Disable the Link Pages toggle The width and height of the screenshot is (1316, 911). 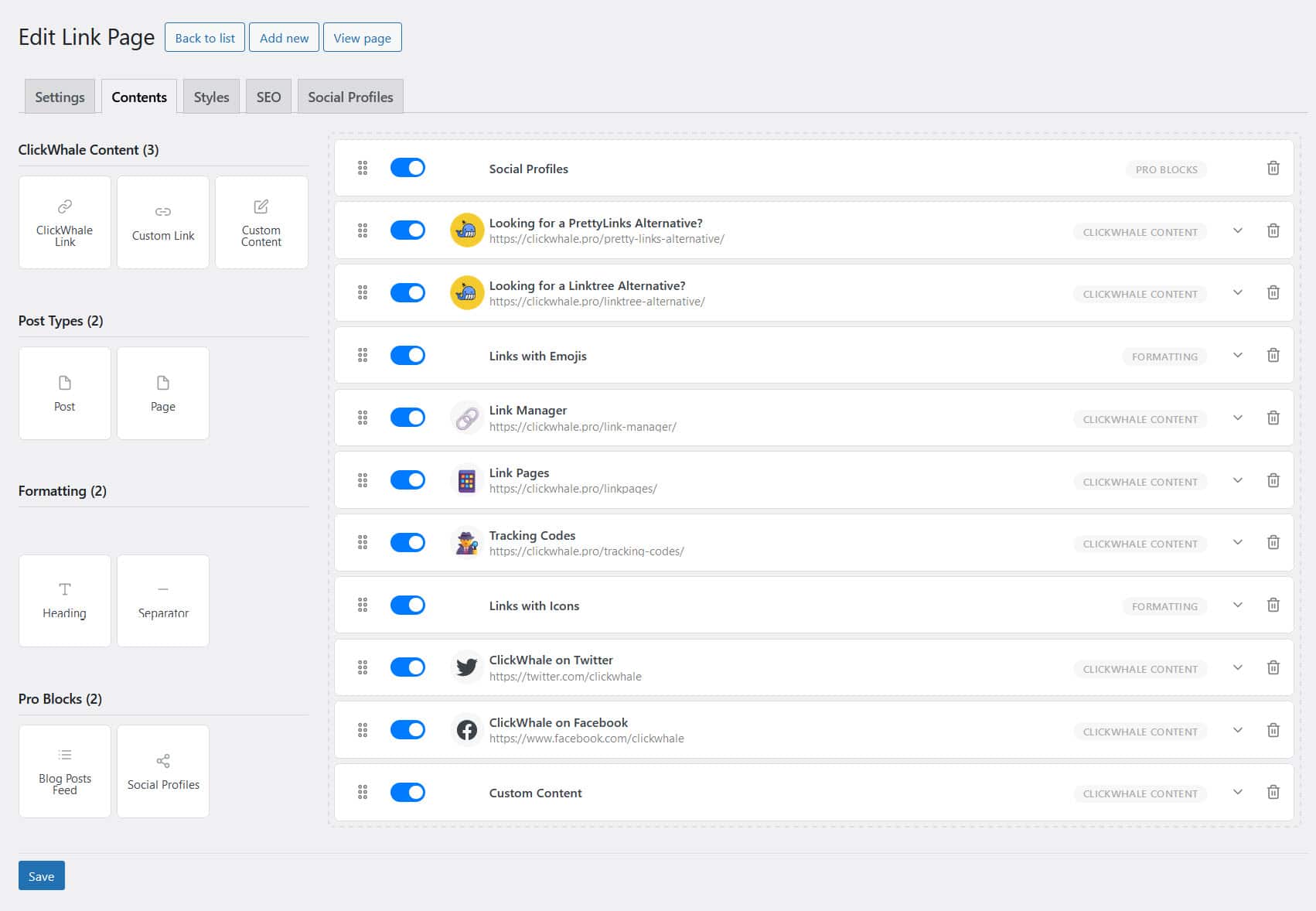click(407, 480)
